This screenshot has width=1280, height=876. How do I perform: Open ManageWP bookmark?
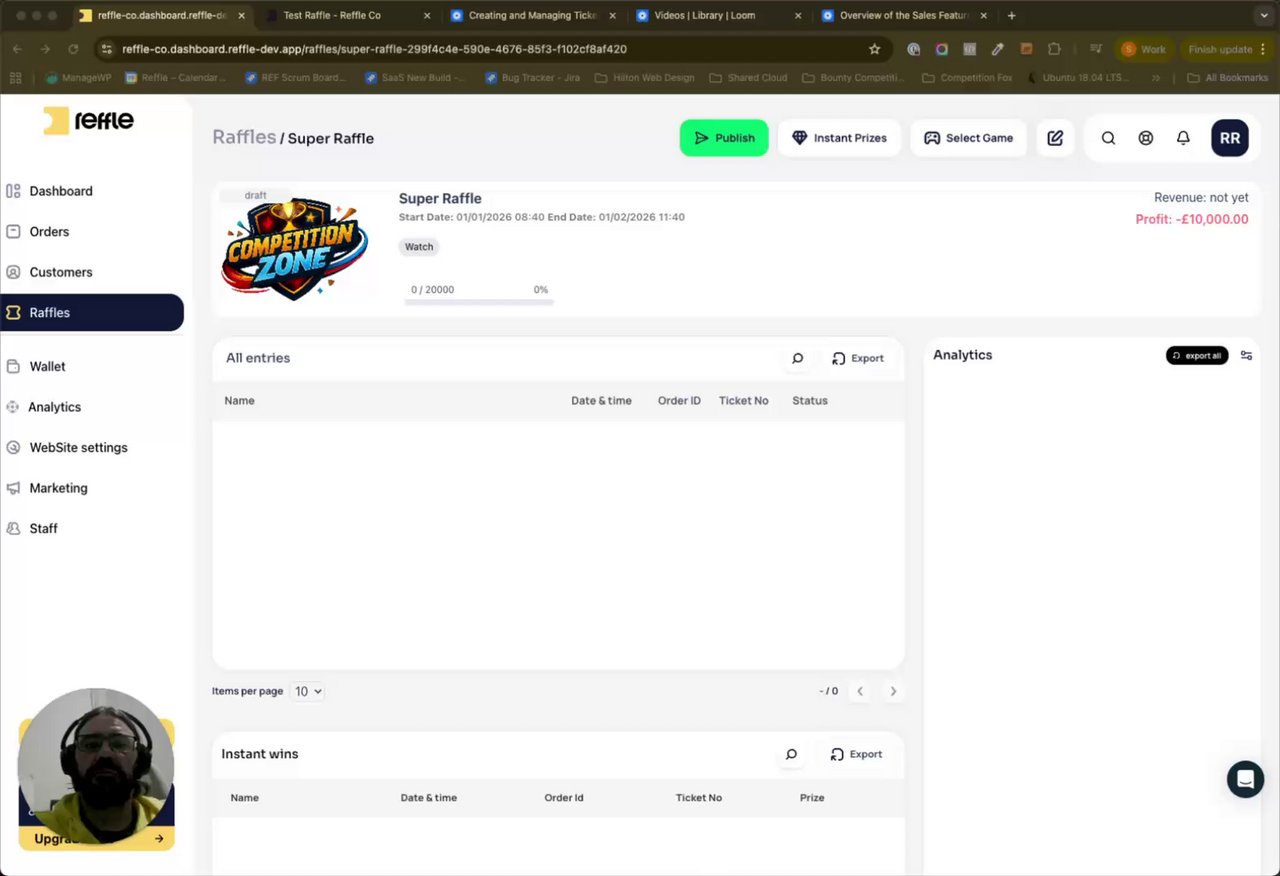click(x=78, y=77)
